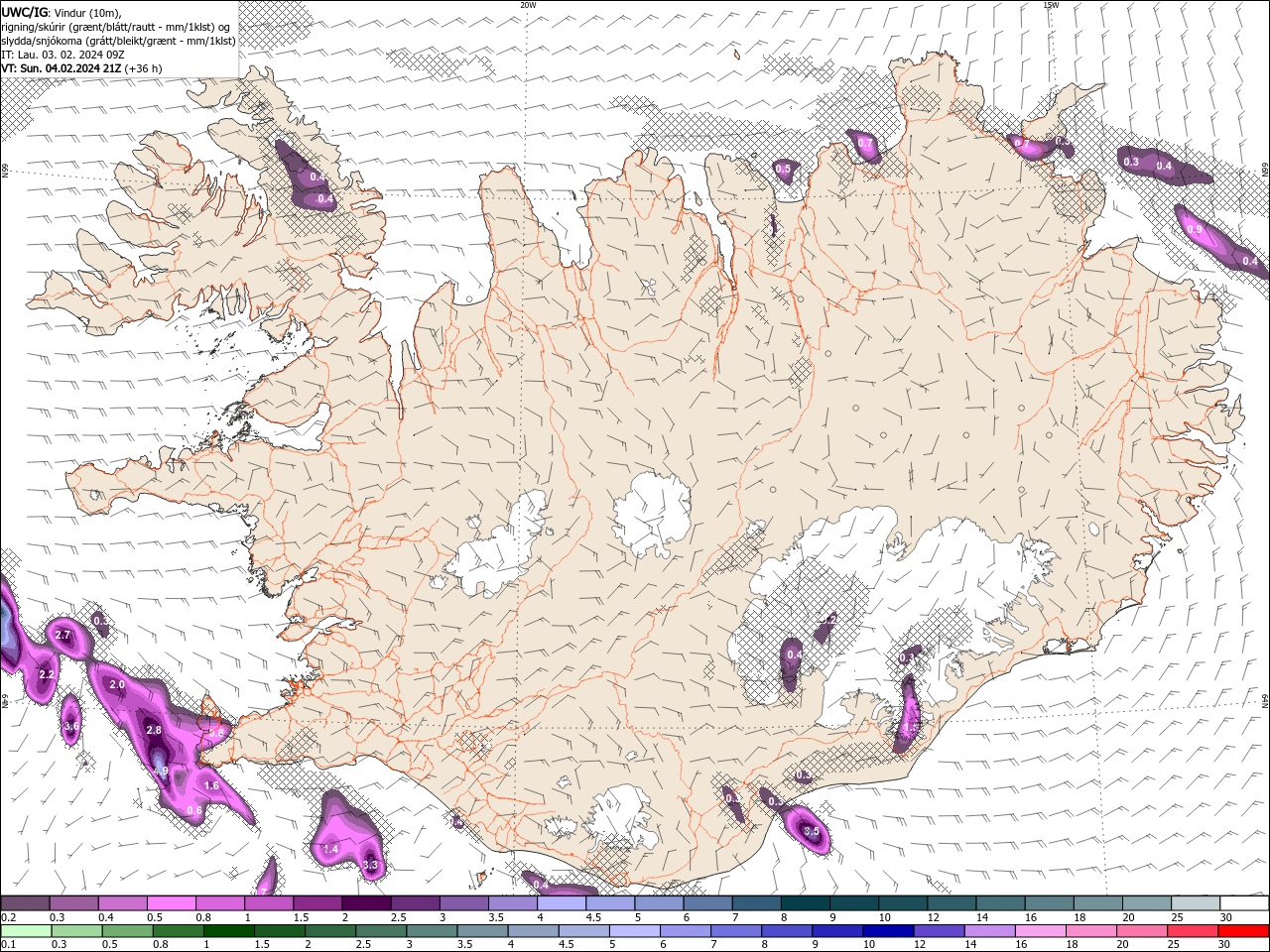1270x952 pixels.
Task: Click the '12' label in lower legend row
Action: pyautogui.click(x=919, y=945)
